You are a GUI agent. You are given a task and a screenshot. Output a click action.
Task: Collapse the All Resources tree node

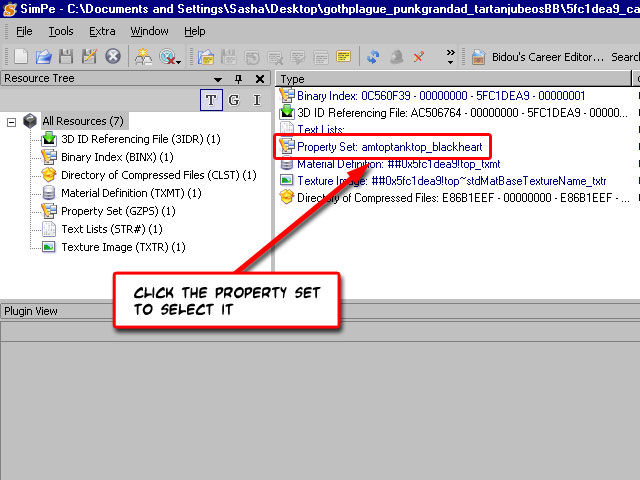point(12,121)
